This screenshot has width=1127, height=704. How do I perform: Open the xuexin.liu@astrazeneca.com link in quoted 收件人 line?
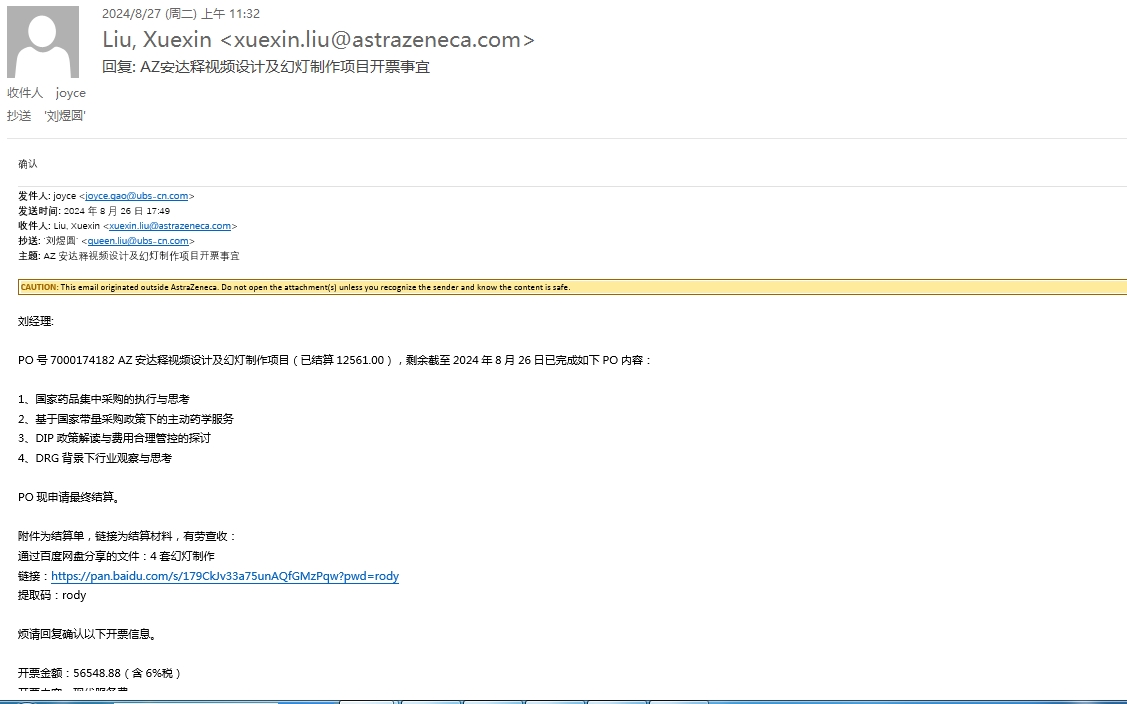click(x=169, y=226)
